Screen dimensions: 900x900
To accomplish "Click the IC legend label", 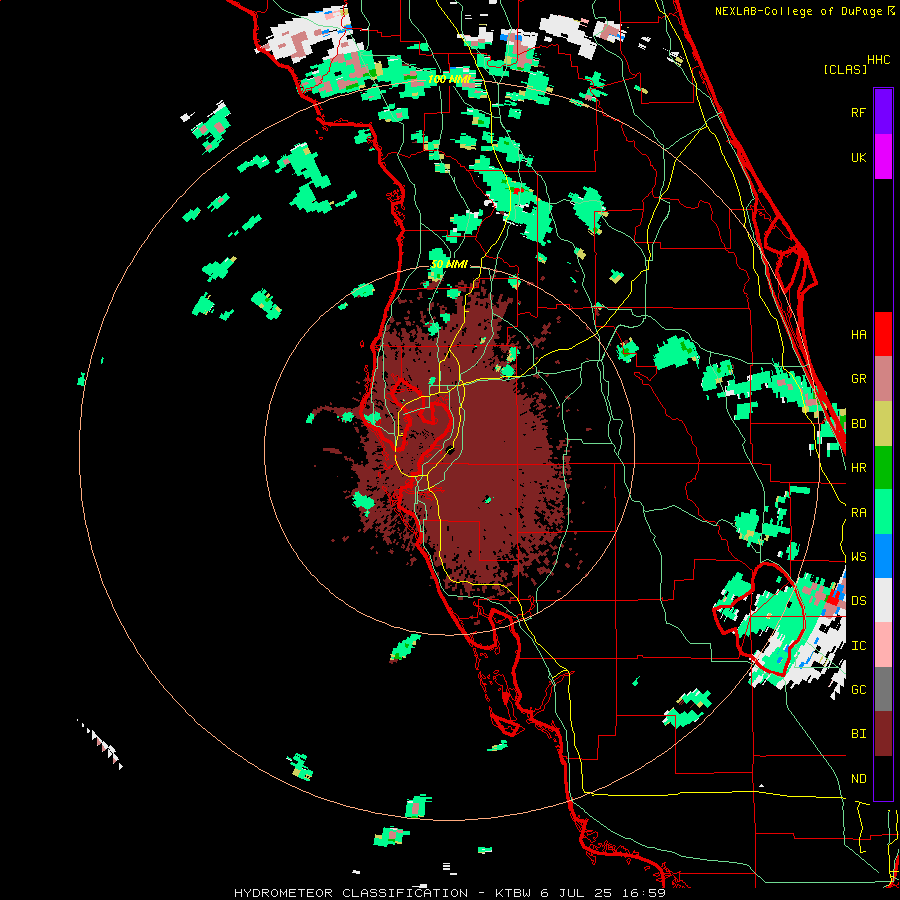I will [858, 646].
